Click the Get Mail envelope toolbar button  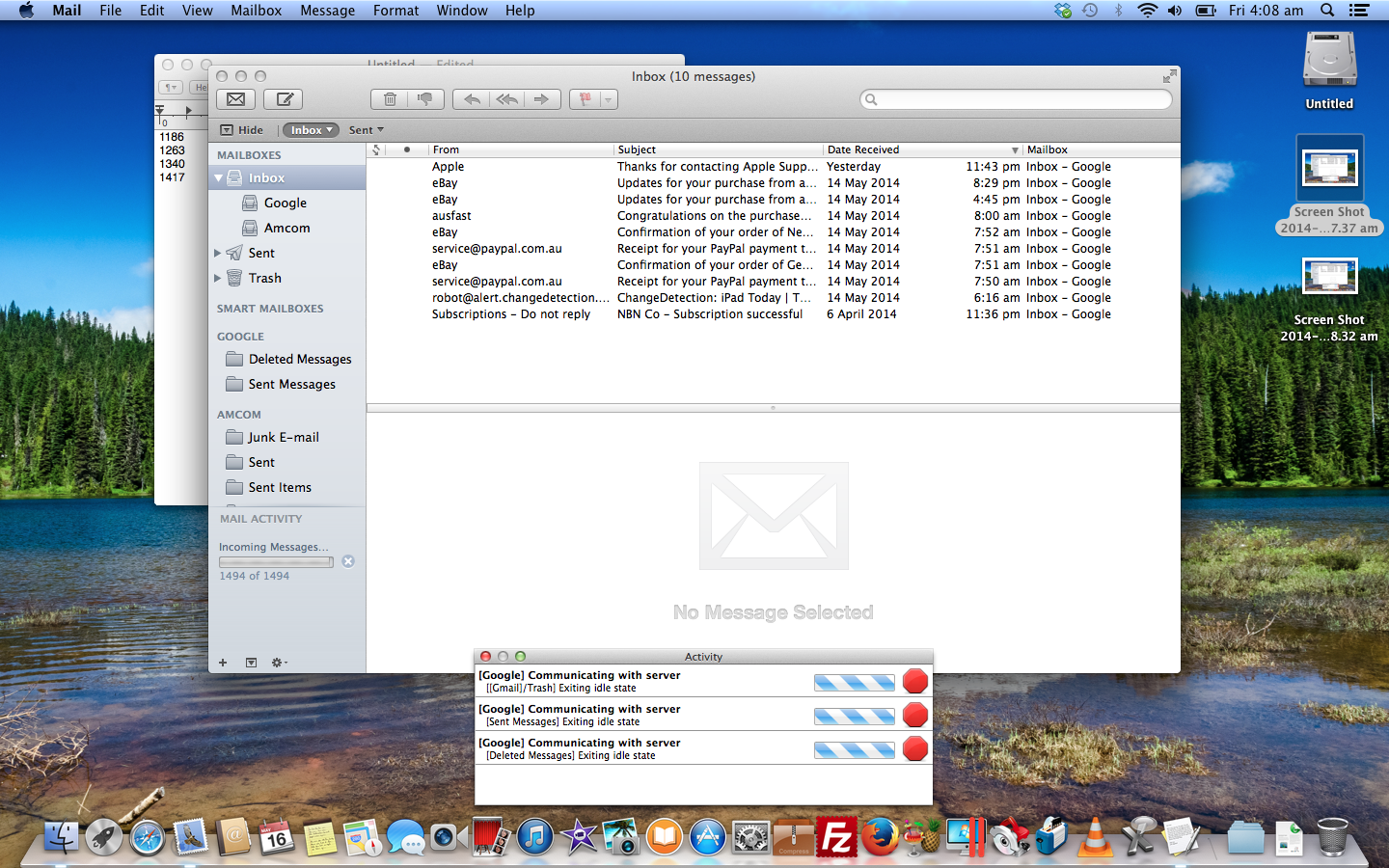tap(235, 99)
